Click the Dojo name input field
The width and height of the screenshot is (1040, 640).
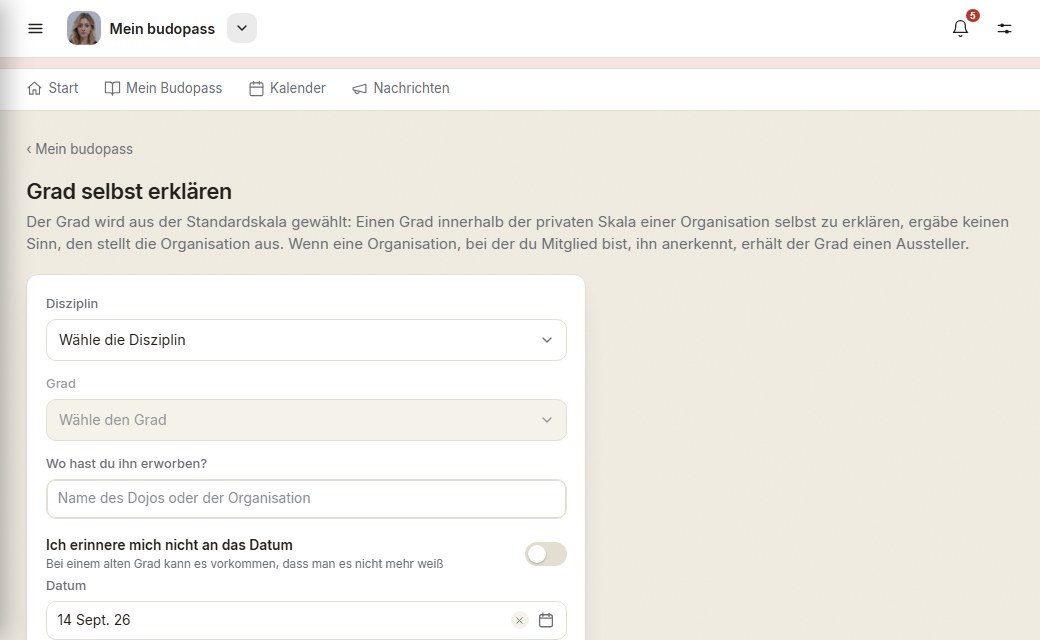pyautogui.click(x=306, y=499)
